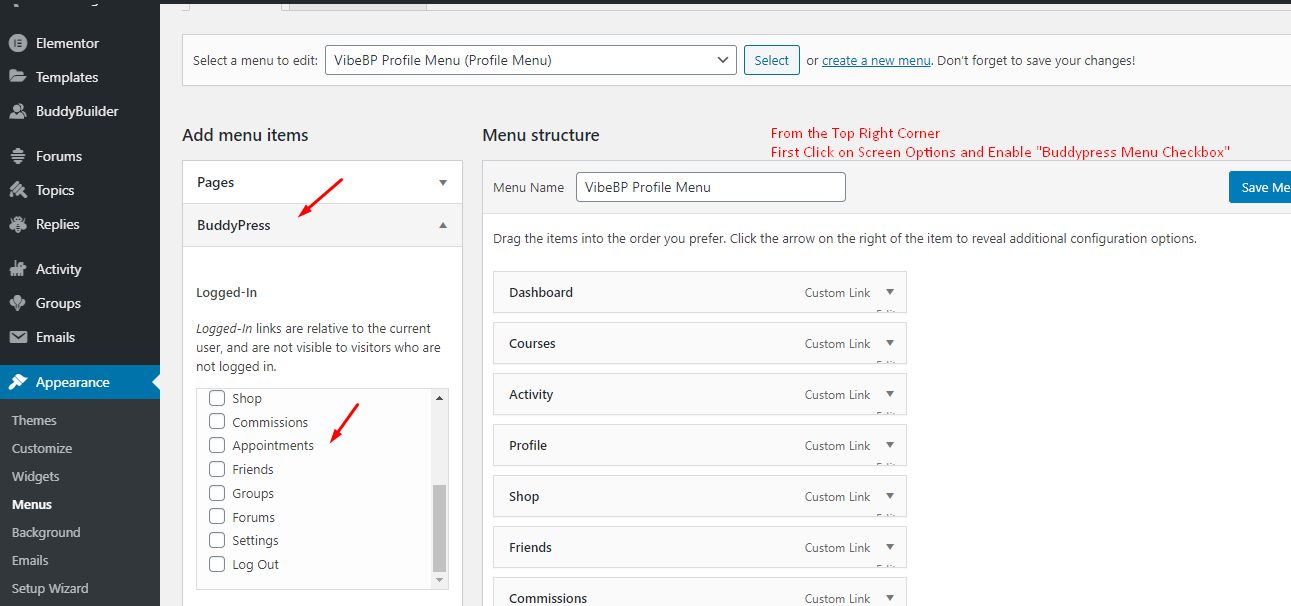Open the Menus submenu item

[32, 504]
